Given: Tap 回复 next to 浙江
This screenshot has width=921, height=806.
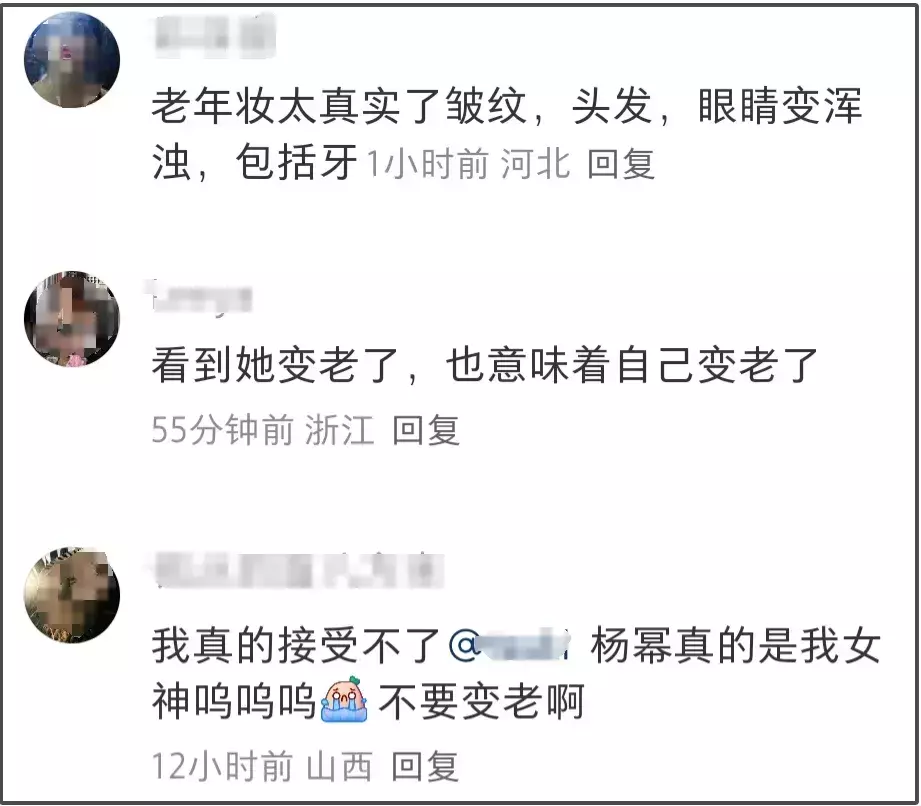Looking at the screenshot, I should (426, 429).
